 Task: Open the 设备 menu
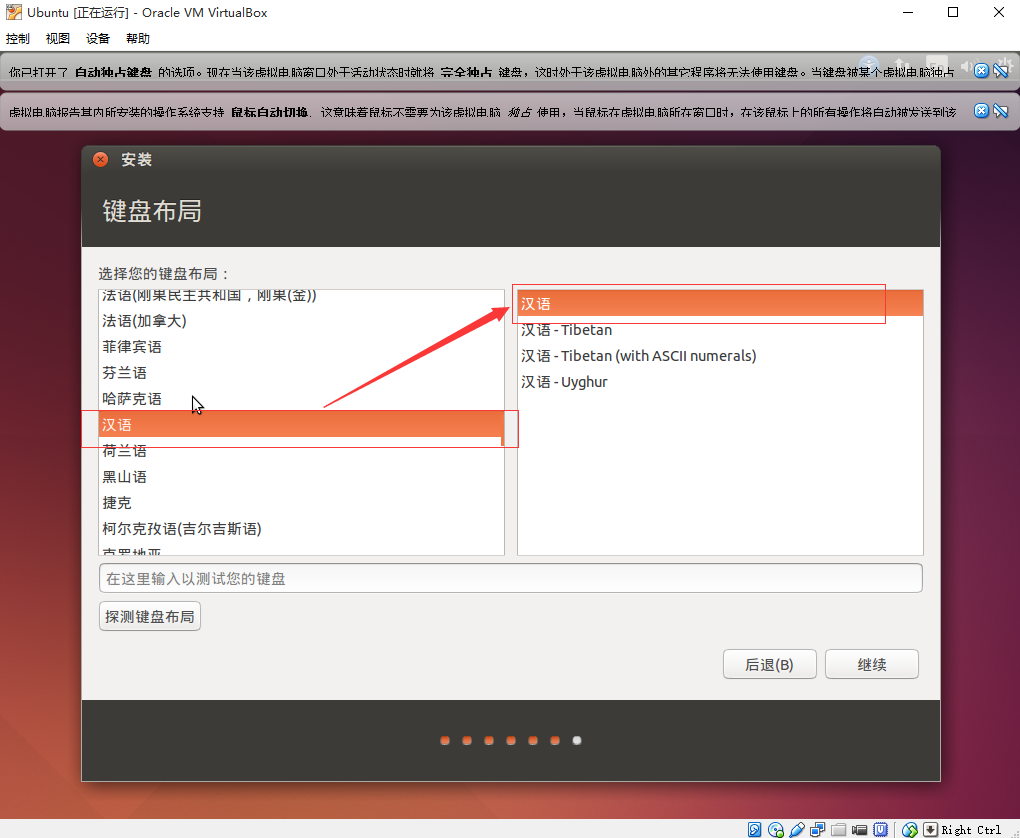pyautogui.click(x=98, y=38)
